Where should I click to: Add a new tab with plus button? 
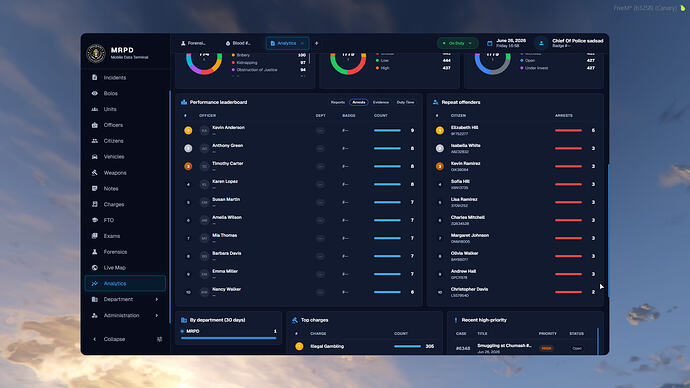pos(316,43)
